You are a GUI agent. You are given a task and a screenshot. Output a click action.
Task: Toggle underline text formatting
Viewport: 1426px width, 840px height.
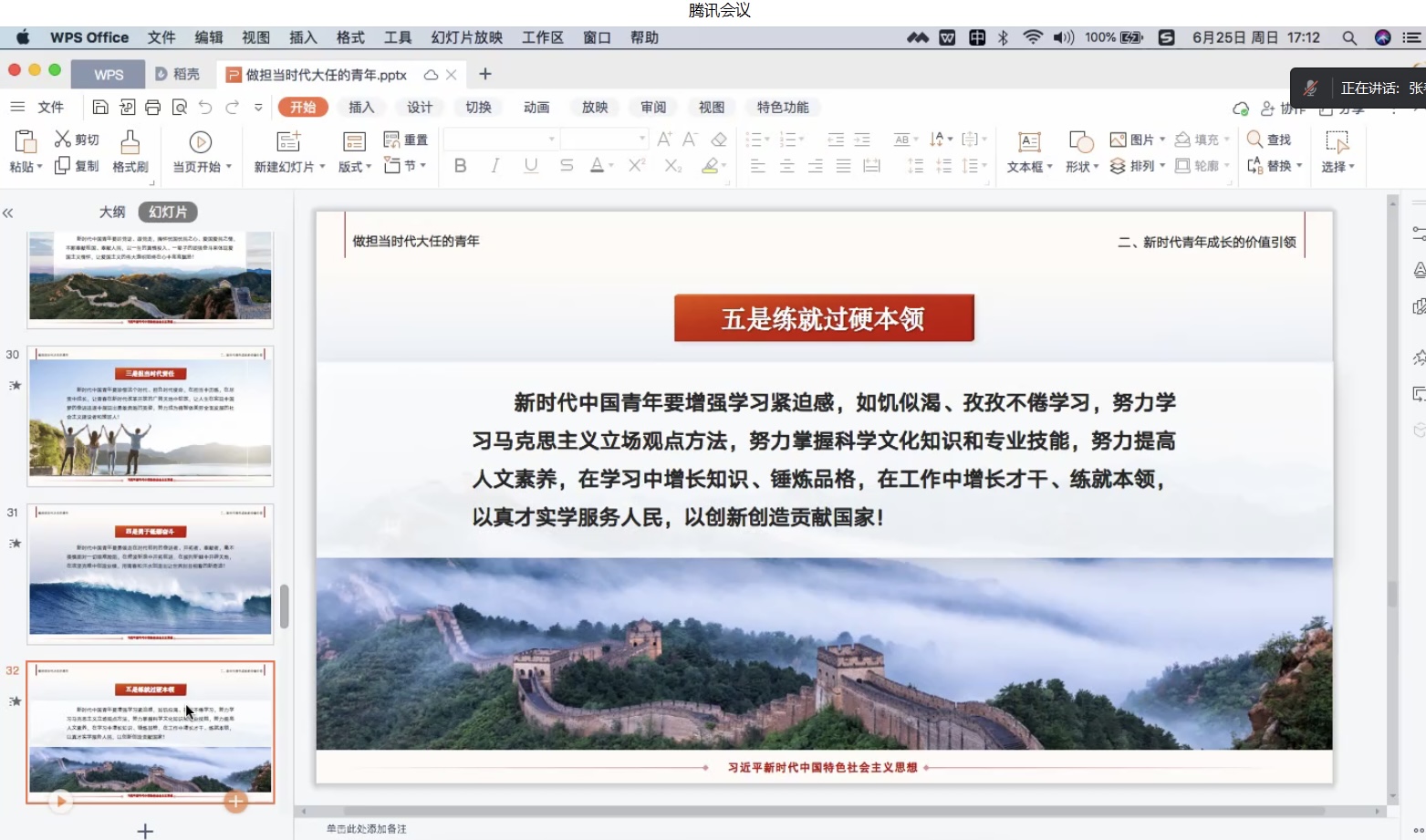point(530,166)
